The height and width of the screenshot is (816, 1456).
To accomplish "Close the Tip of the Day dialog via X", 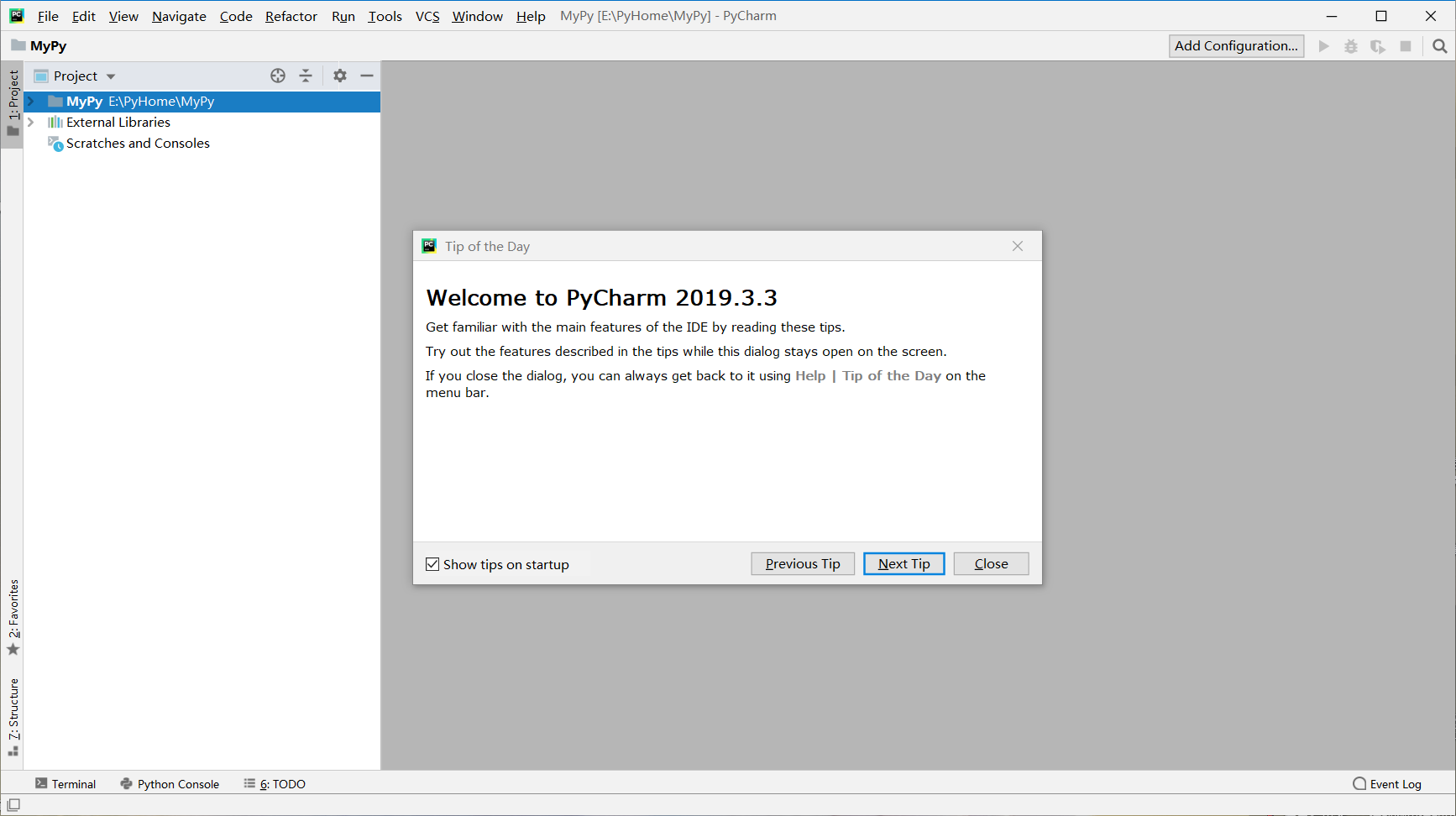I will tap(1018, 246).
